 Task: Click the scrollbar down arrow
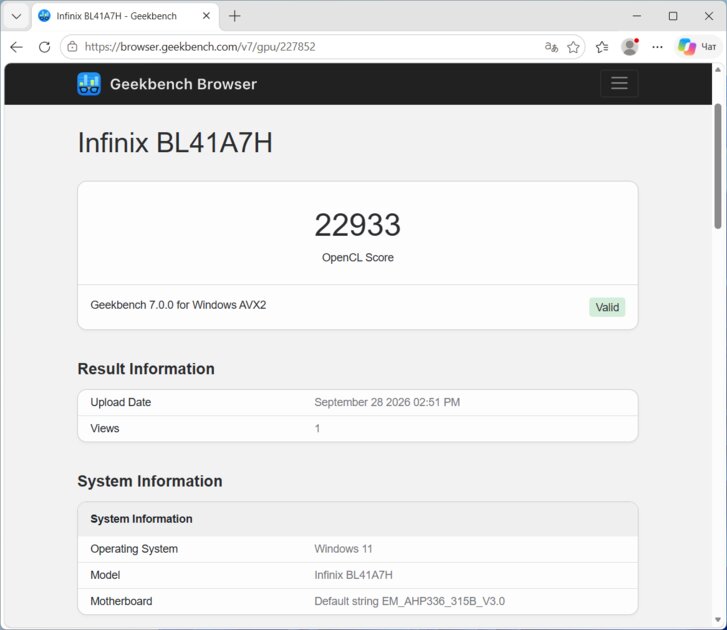point(718,620)
